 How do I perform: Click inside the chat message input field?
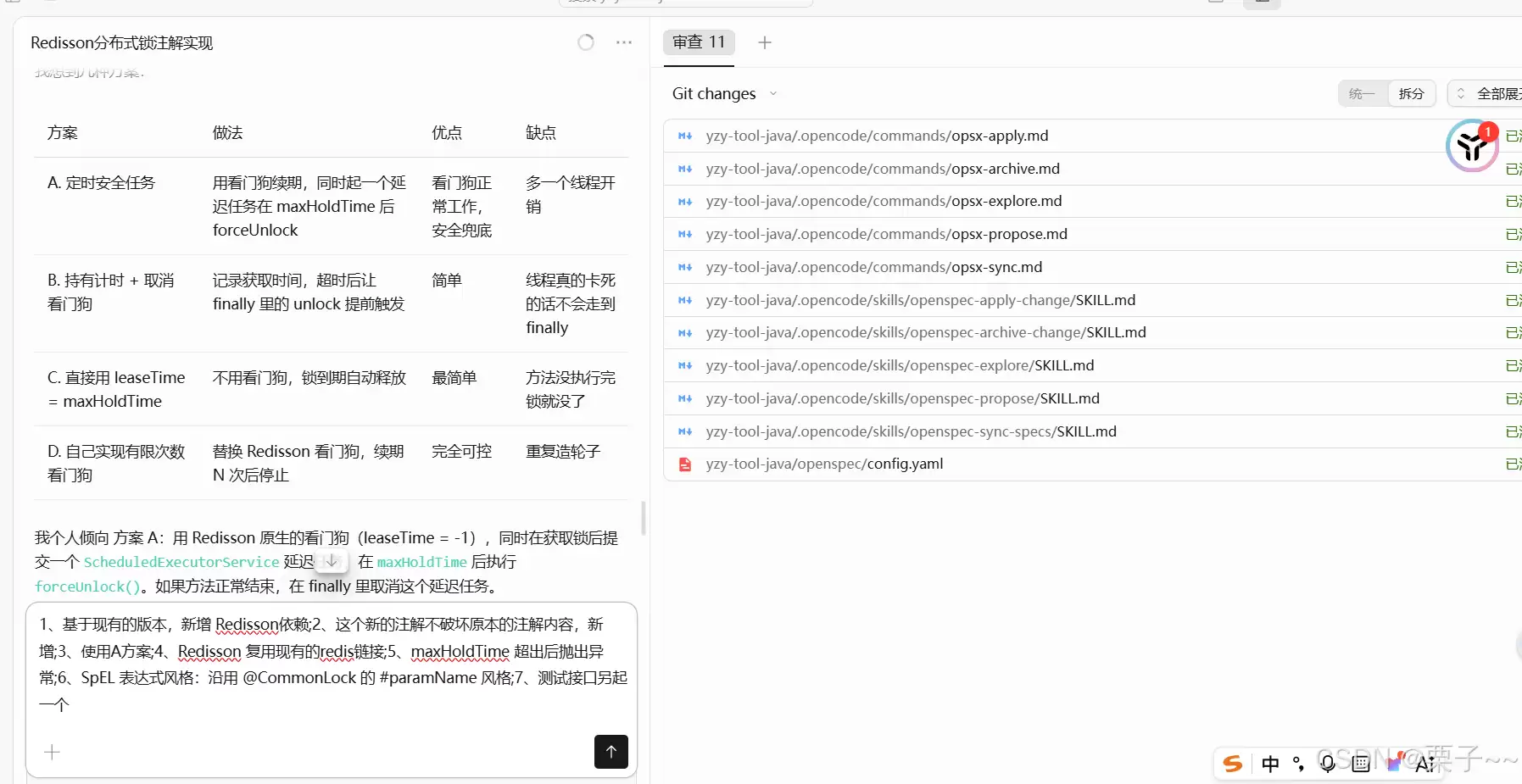(332, 664)
